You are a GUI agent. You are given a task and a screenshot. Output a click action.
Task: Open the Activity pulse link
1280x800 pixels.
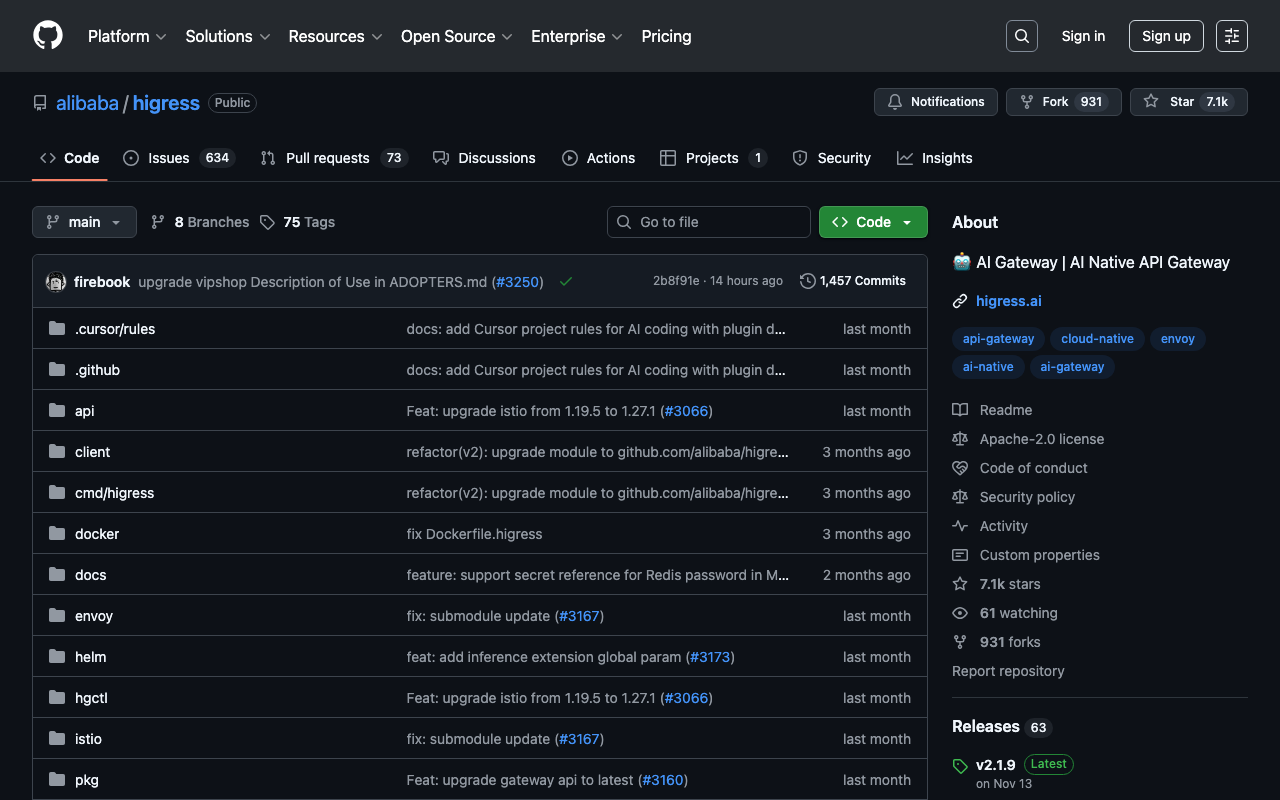point(1003,526)
